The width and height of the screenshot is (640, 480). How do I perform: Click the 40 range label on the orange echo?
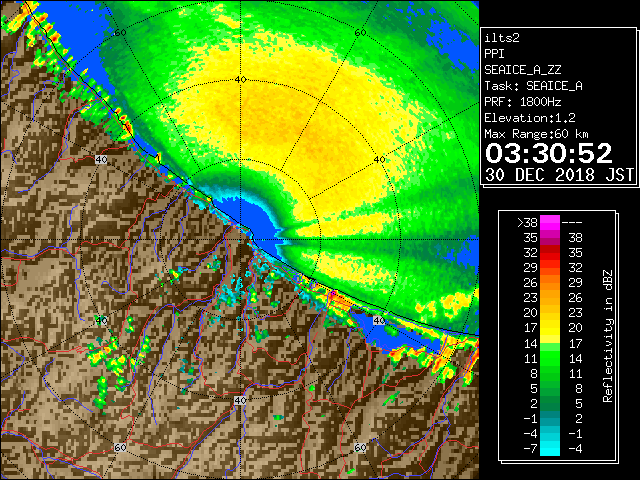(x=240, y=80)
